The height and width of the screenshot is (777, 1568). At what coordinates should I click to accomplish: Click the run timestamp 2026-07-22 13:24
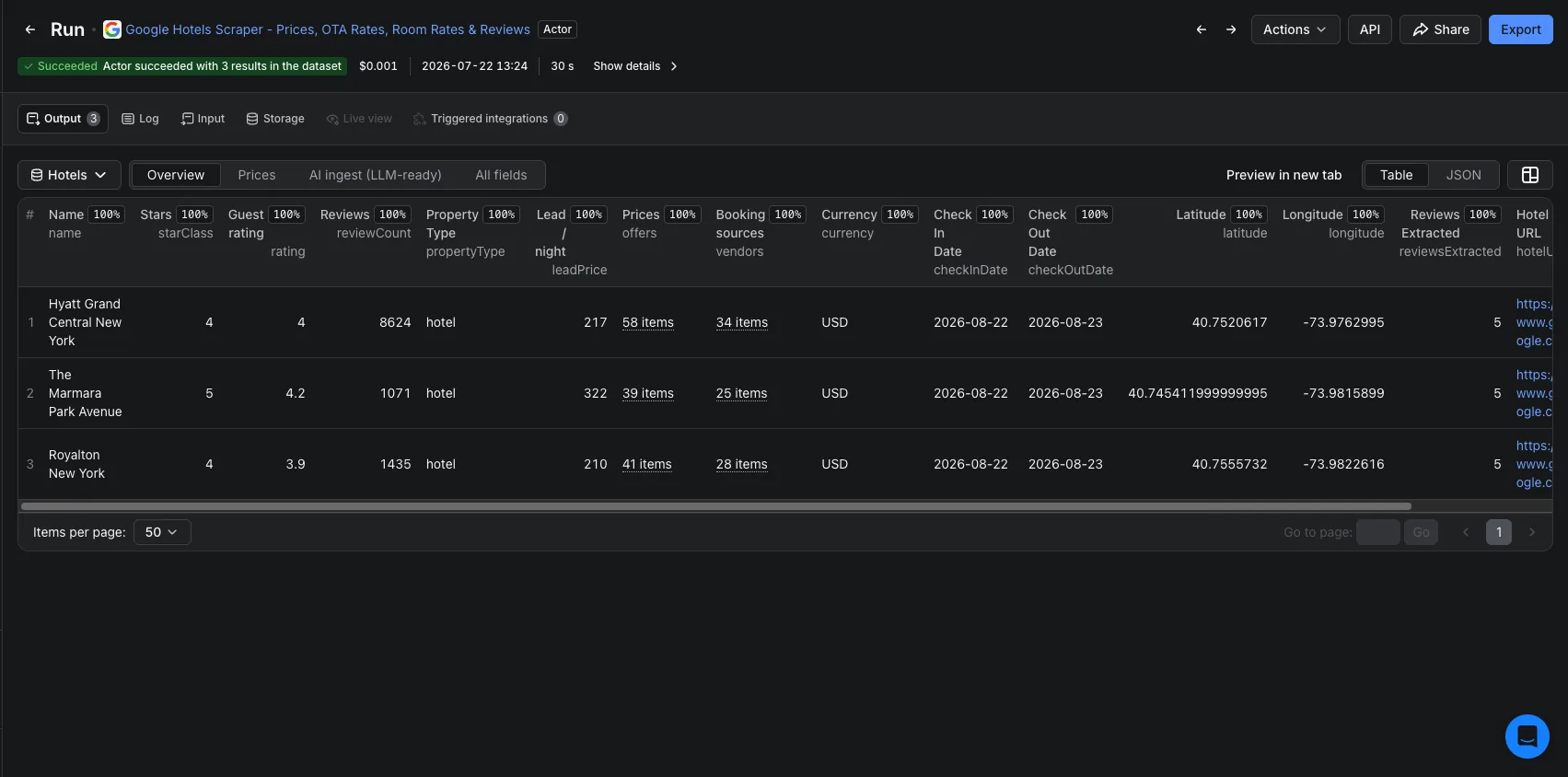click(x=474, y=66)
